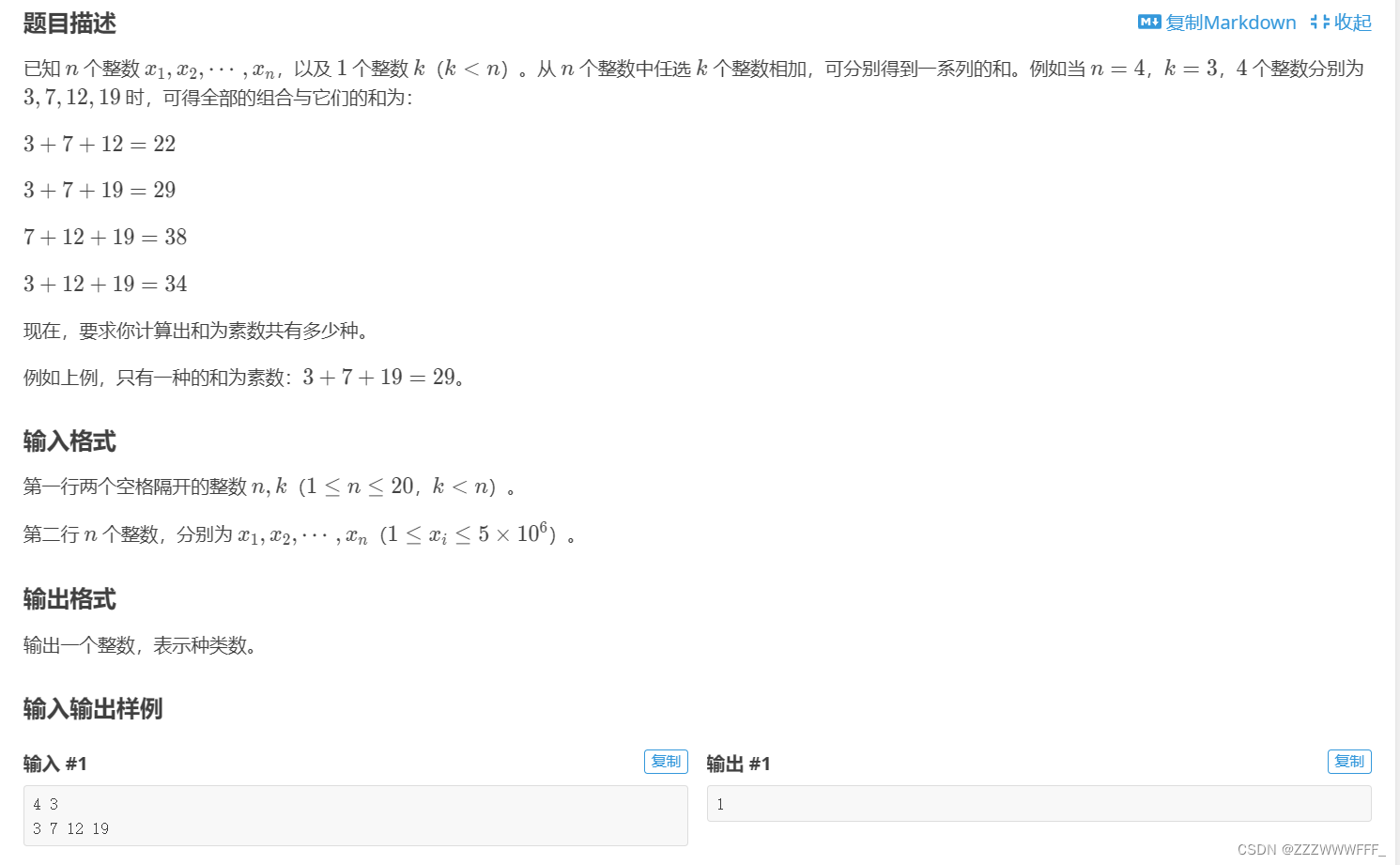1400x865 pixels.
Task: Select the input sample box showing 4 3
Action: coord(357,815)
